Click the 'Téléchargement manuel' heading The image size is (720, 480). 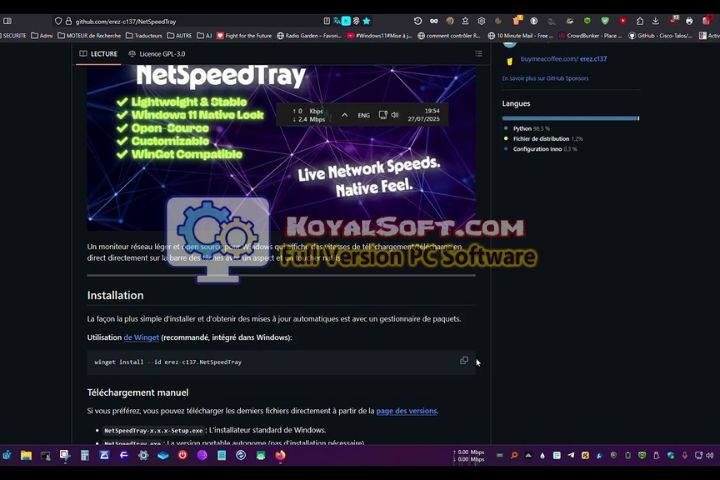pyautogui.click(x=138, y=392)
